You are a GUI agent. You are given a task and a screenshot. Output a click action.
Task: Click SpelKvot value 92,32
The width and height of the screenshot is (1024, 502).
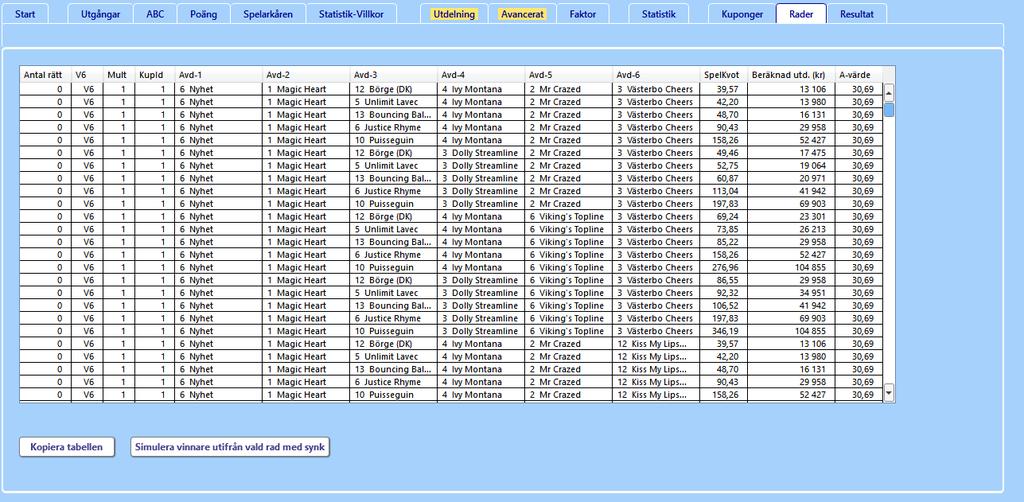(728, 293)
